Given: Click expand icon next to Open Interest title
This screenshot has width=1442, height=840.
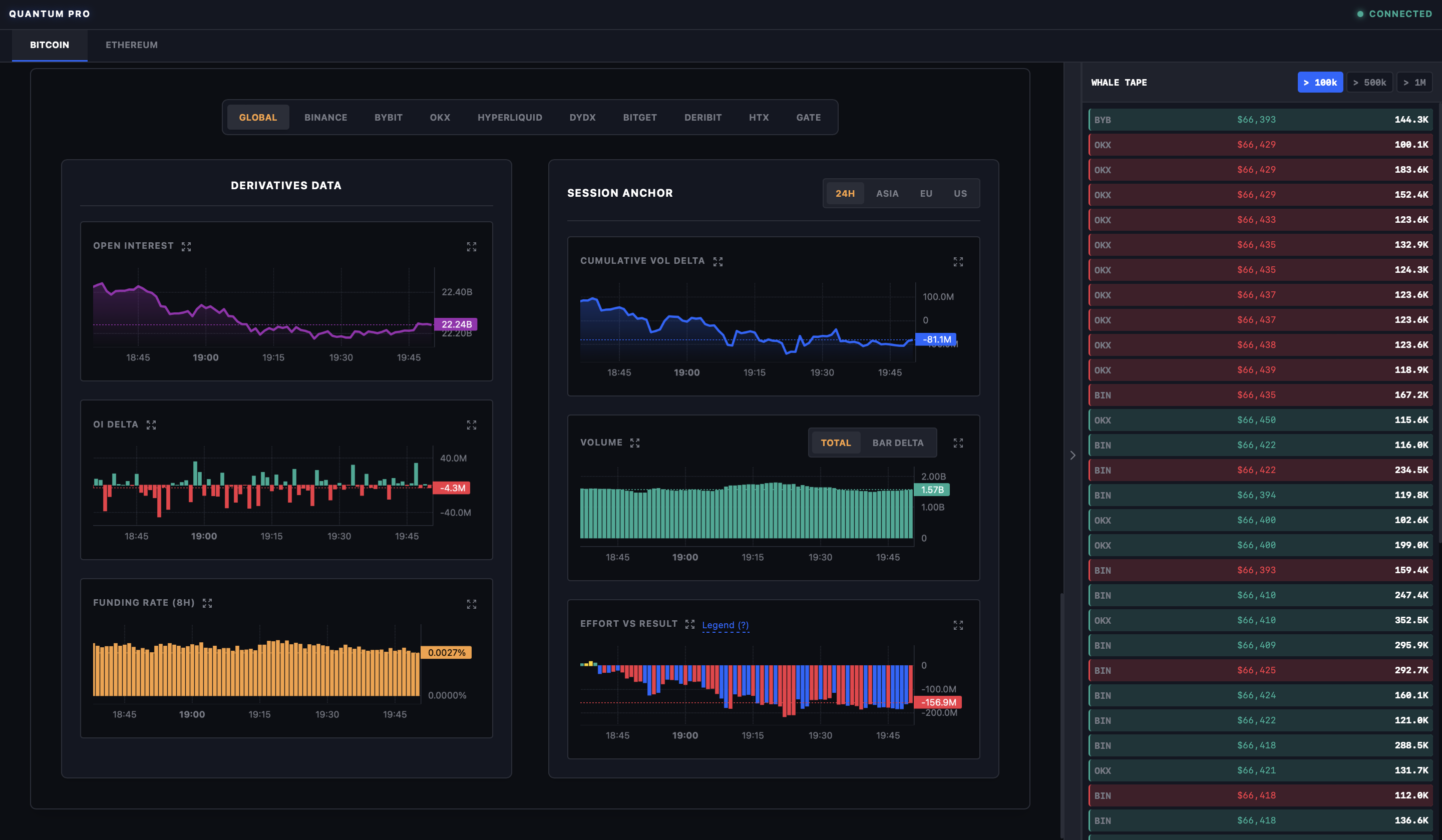Looking at the screenshot, I should 186,247.
